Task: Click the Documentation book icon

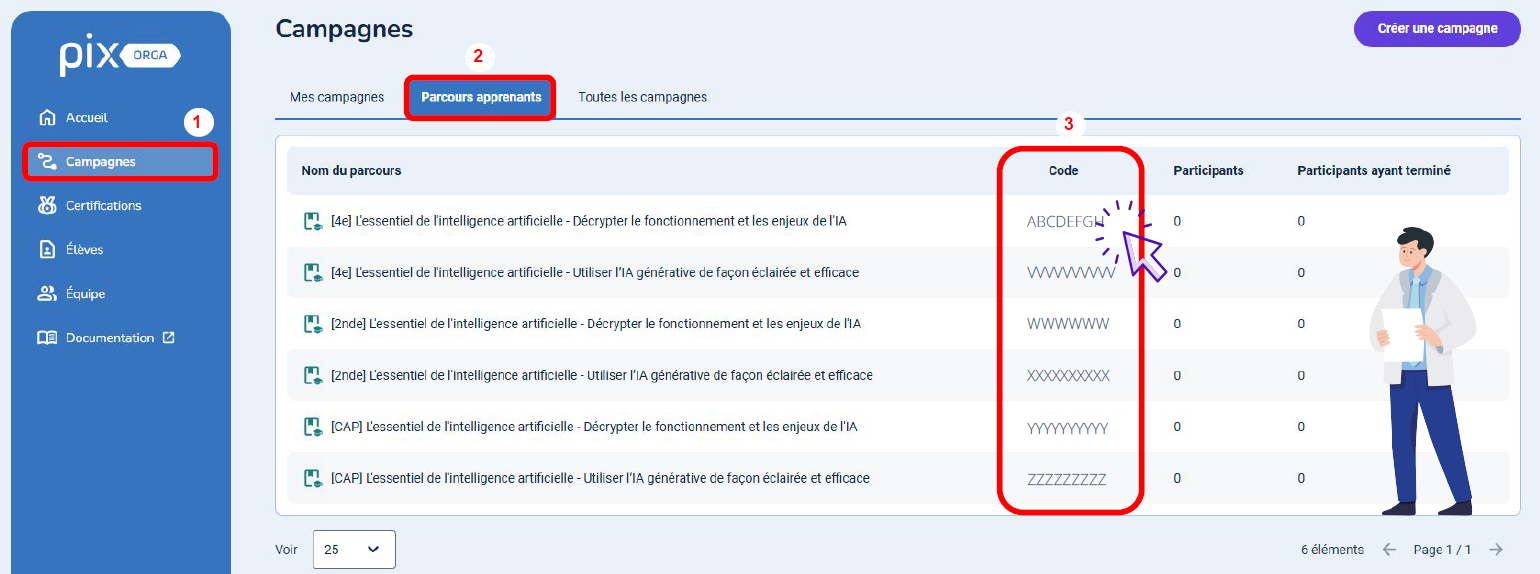Action: click(46, 338)
